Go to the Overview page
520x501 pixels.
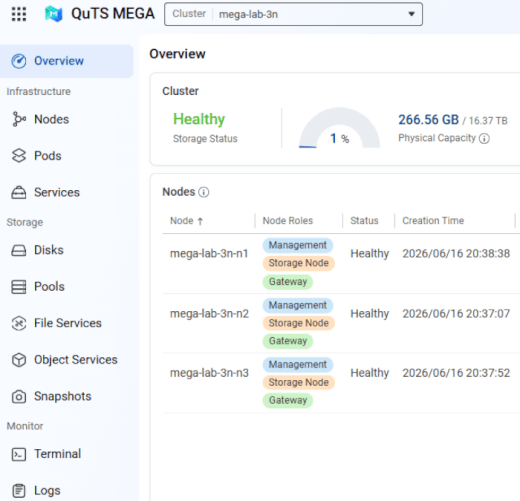(x=67, y=61)
